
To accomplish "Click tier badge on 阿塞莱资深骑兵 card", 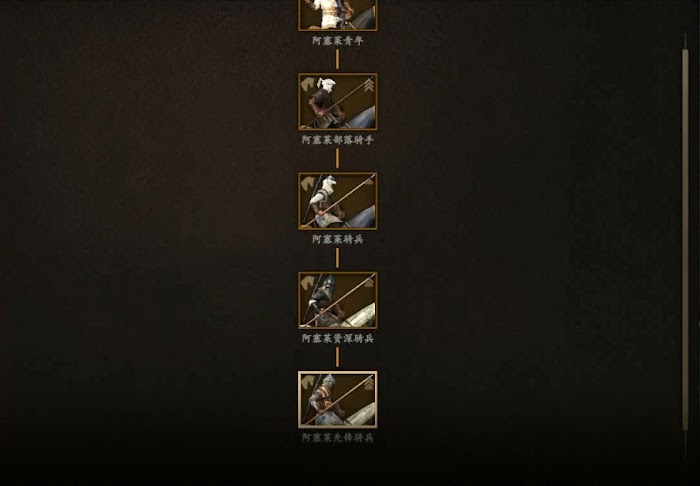I will tap(368, 282).
